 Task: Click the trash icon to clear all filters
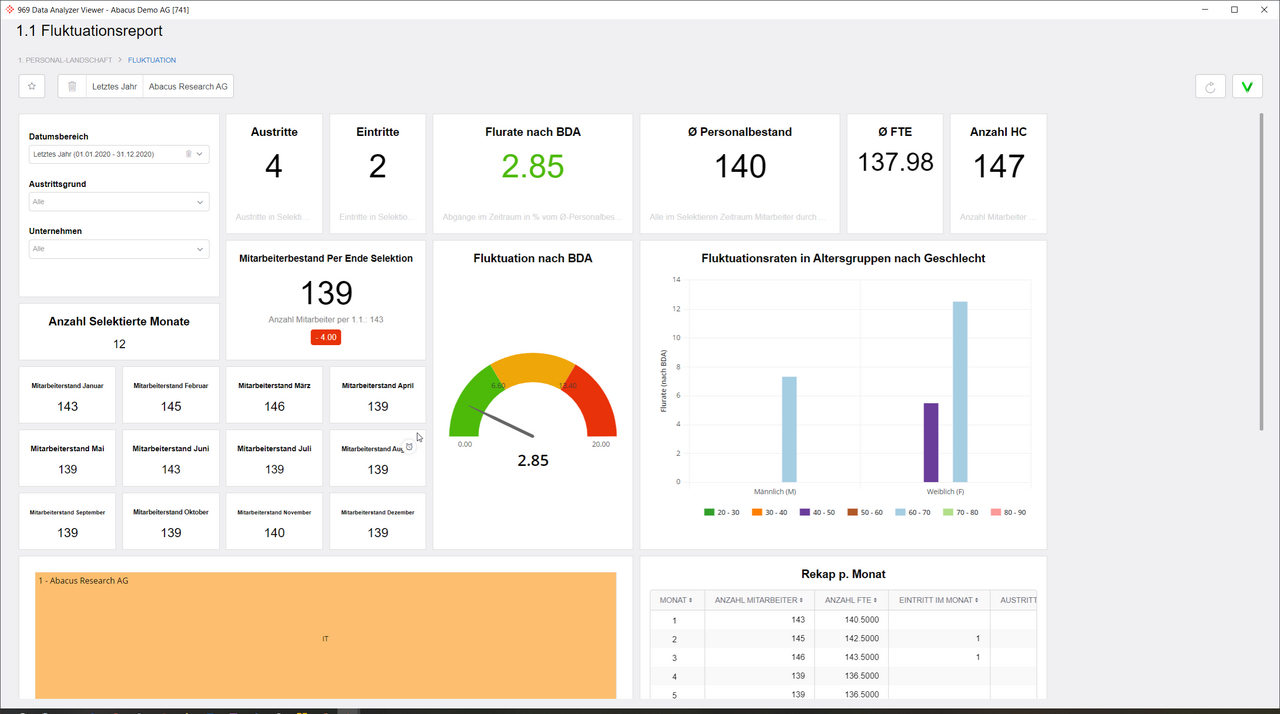72,86
